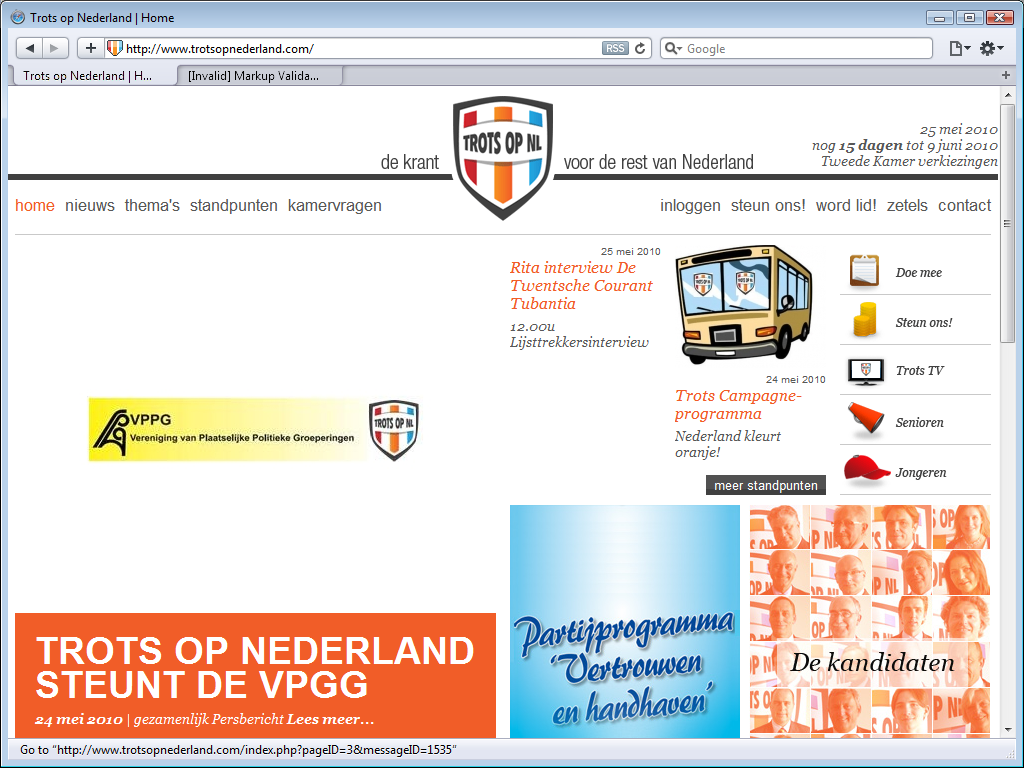Open the Steun ons! sidebar link
The width and height of the screenshot is (1024, 768).
[x=923, y=323]
